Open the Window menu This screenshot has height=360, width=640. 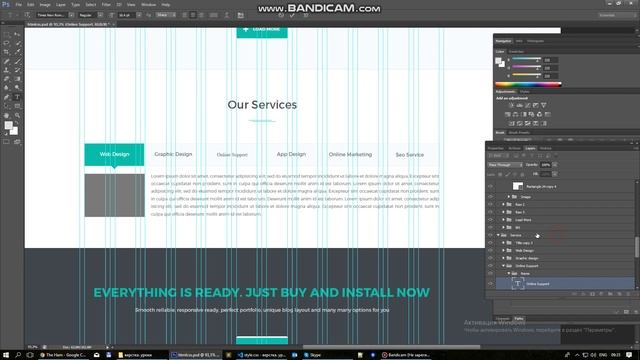pos(148,4)
